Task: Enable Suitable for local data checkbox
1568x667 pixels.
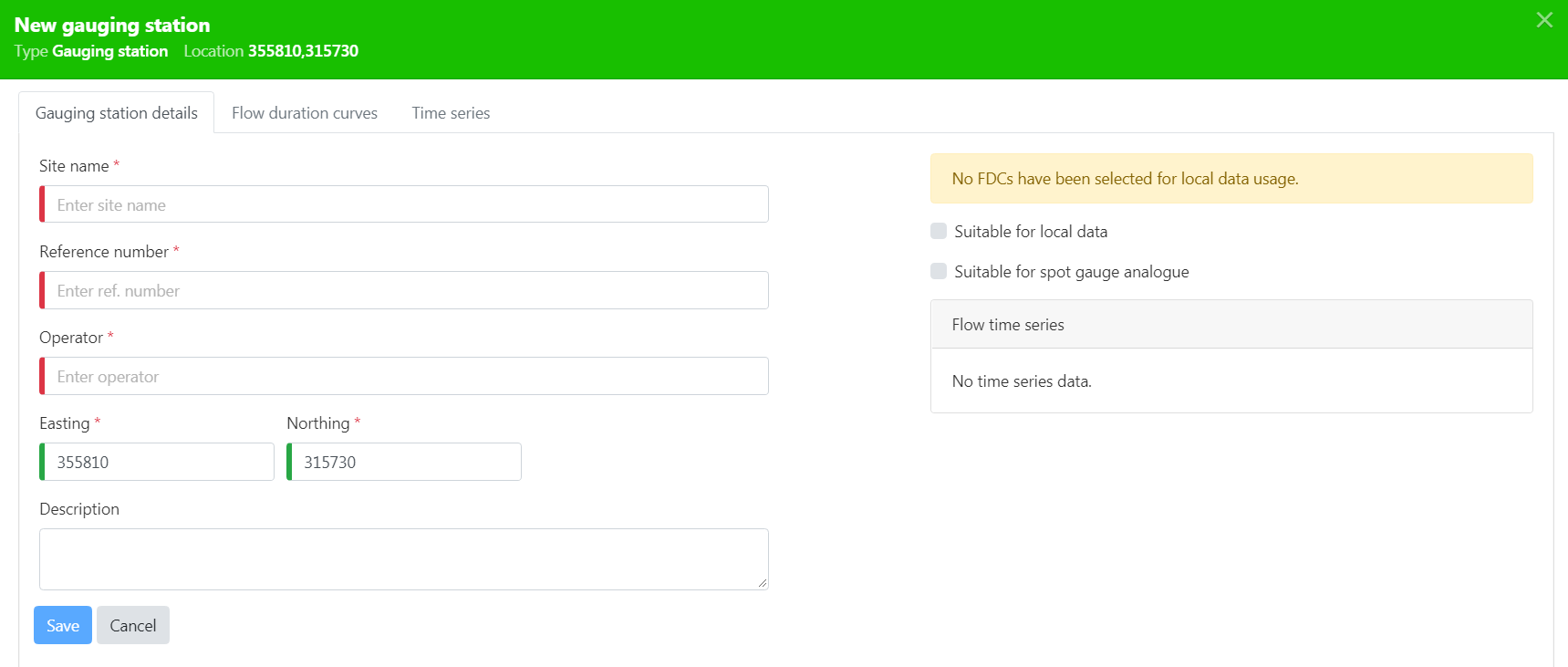Action: coord(939,231)
